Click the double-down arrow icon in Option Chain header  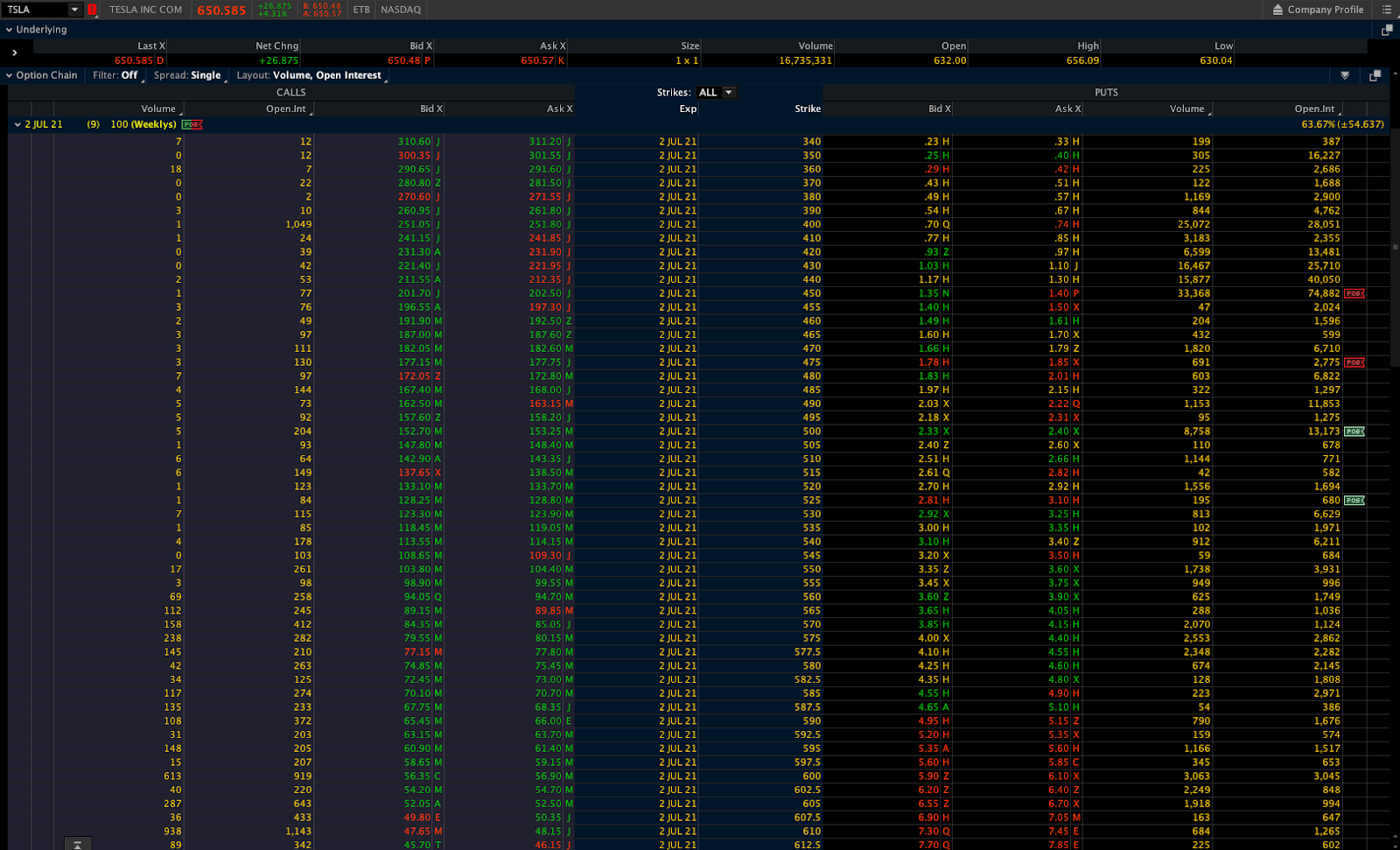point(1345,75)
